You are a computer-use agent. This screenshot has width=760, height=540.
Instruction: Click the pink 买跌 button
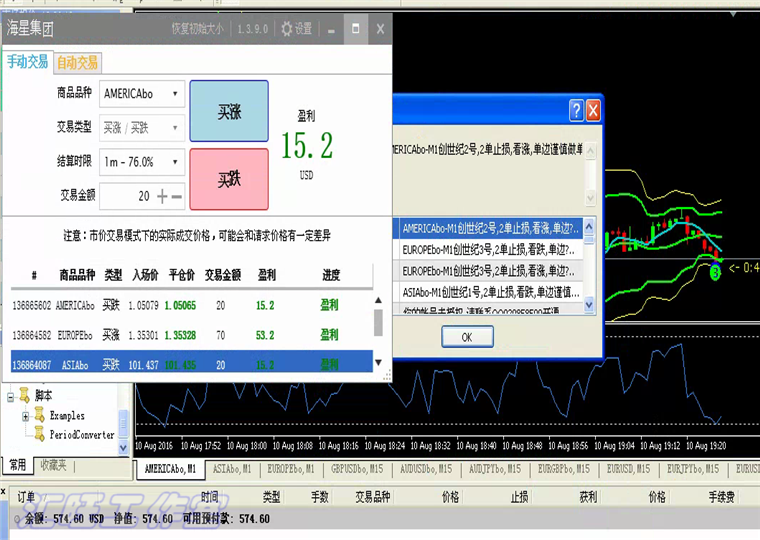pyautogui.click(x=229, y=179)
